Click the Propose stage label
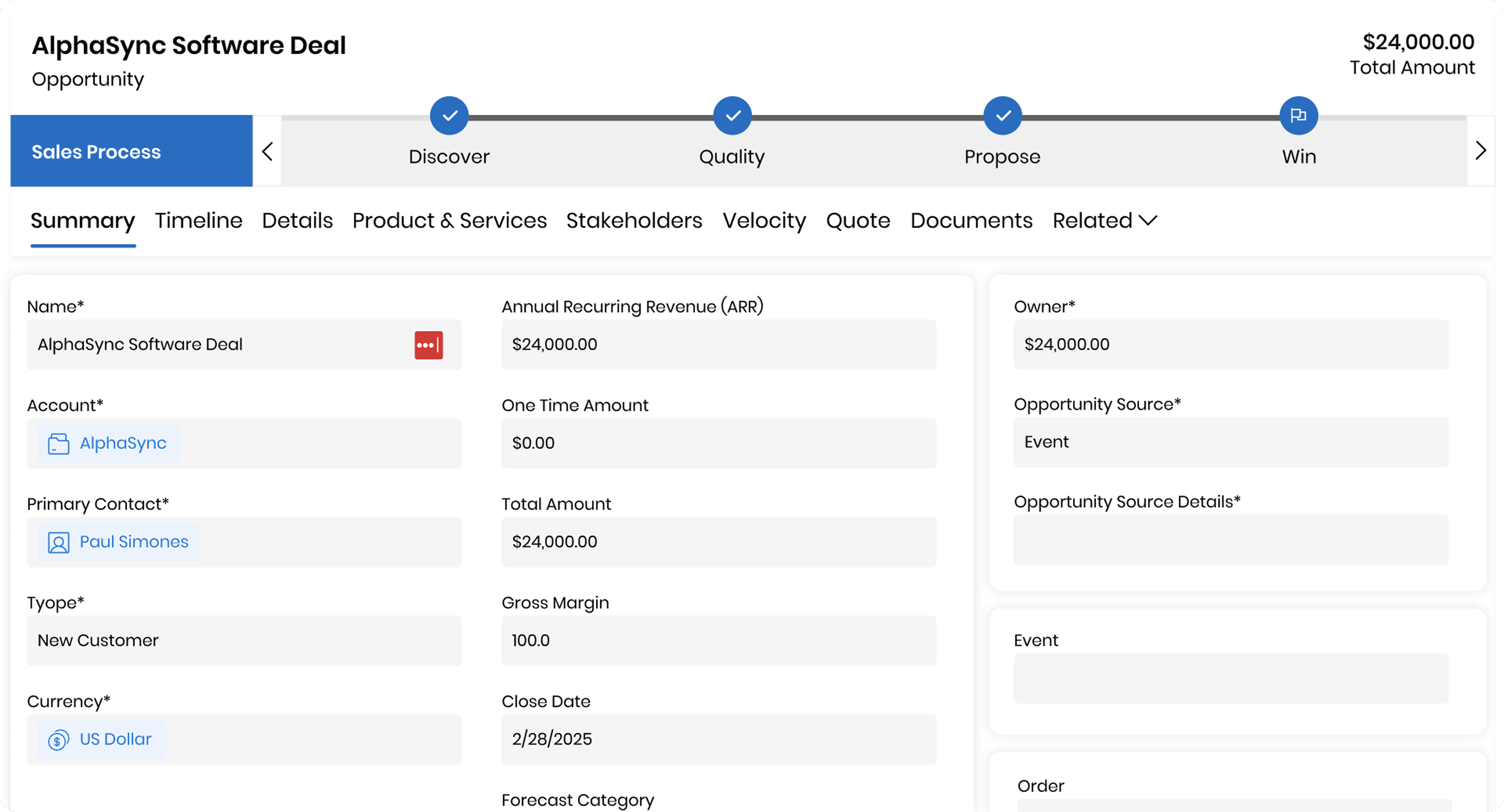The height and width of the screenshot is (812, 1504). 1003,156
